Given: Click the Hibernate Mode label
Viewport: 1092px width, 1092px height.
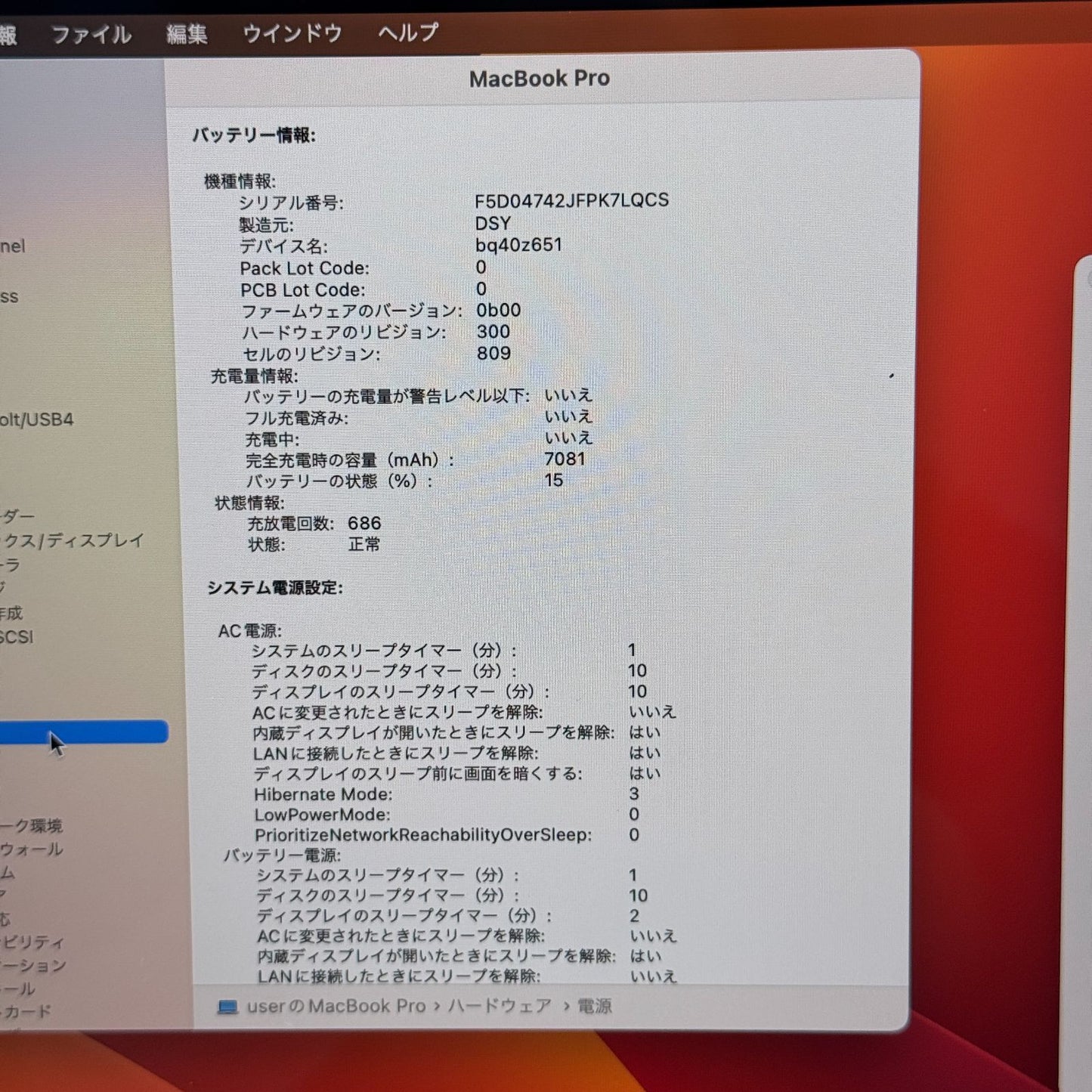Looking at the screenshot, I should click(323, 794).
